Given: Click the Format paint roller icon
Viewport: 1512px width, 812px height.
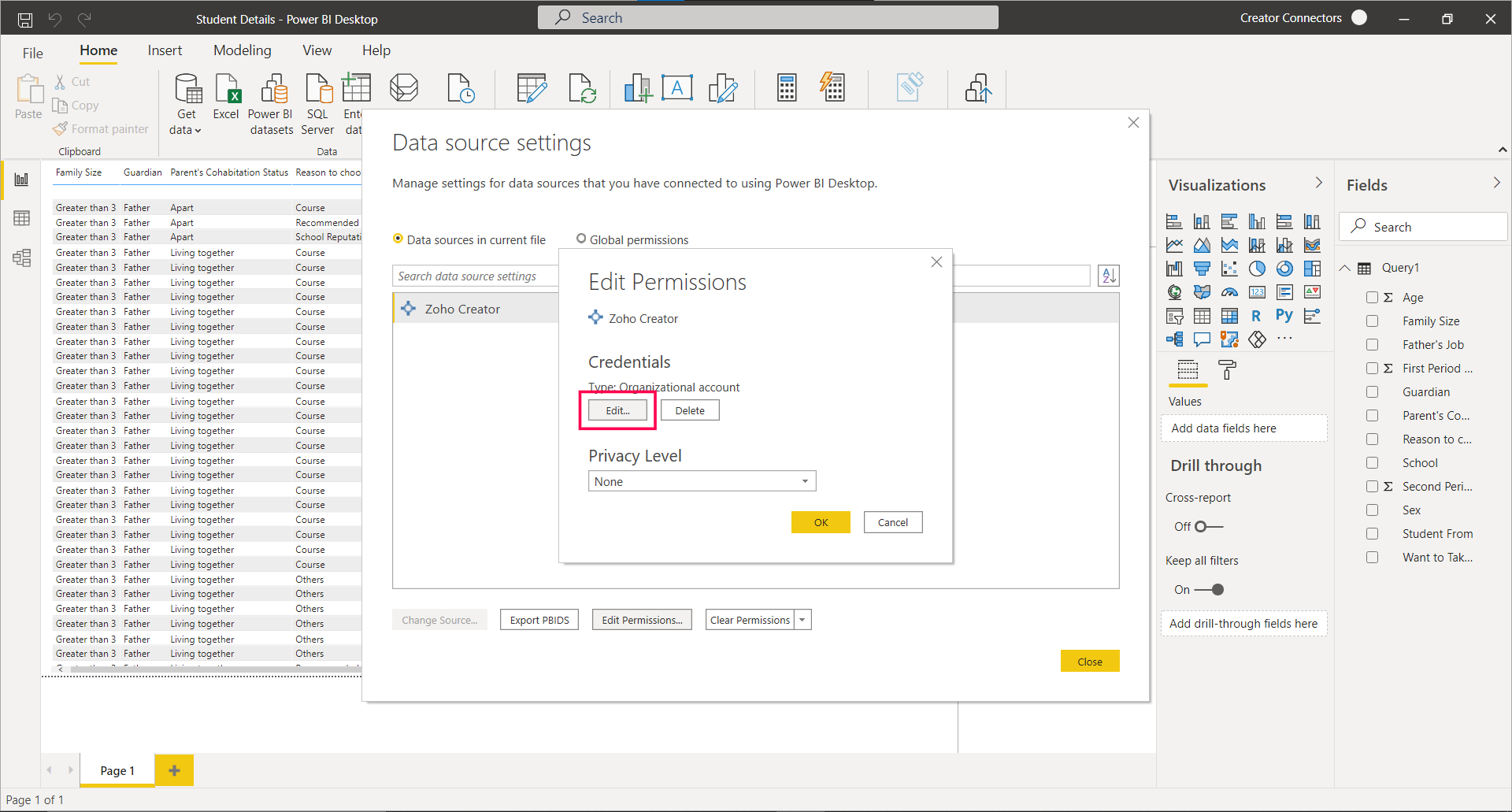Looking at the screenshot, I should point(1227,369).
